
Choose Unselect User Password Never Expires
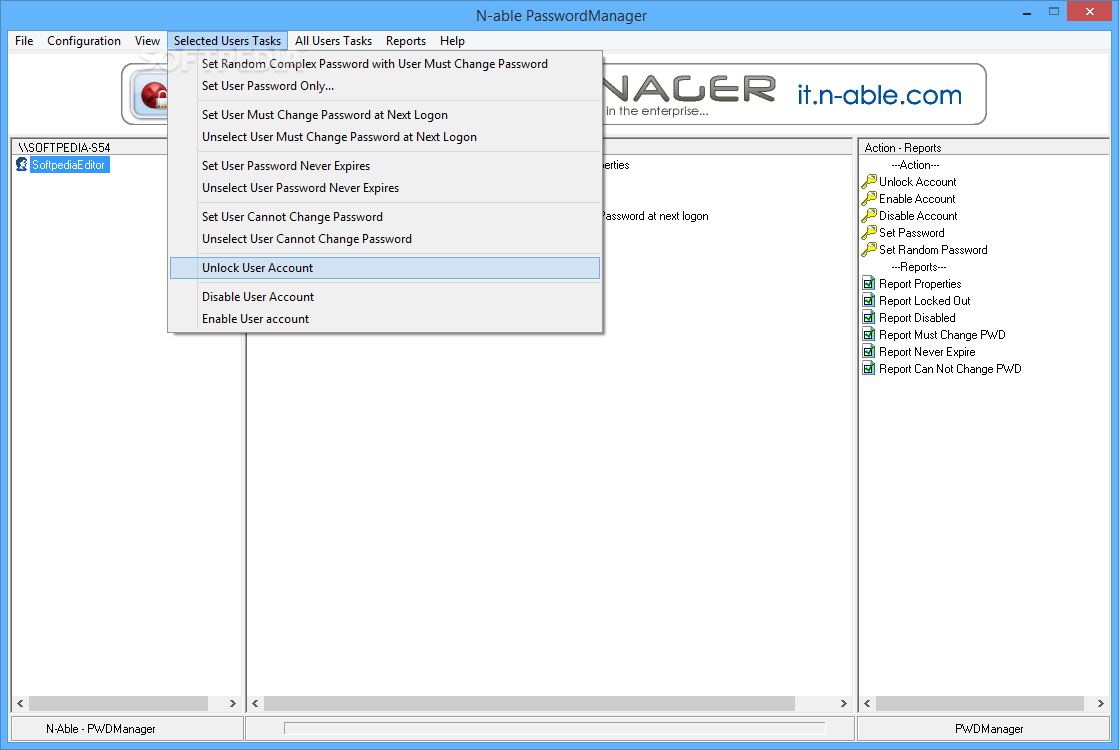(x=385, y=188)
